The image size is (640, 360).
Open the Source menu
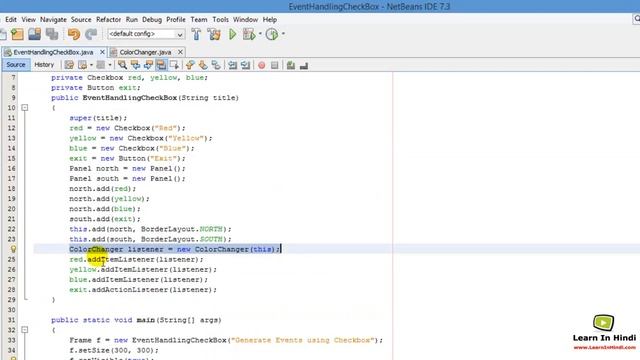tap(81, 20)
